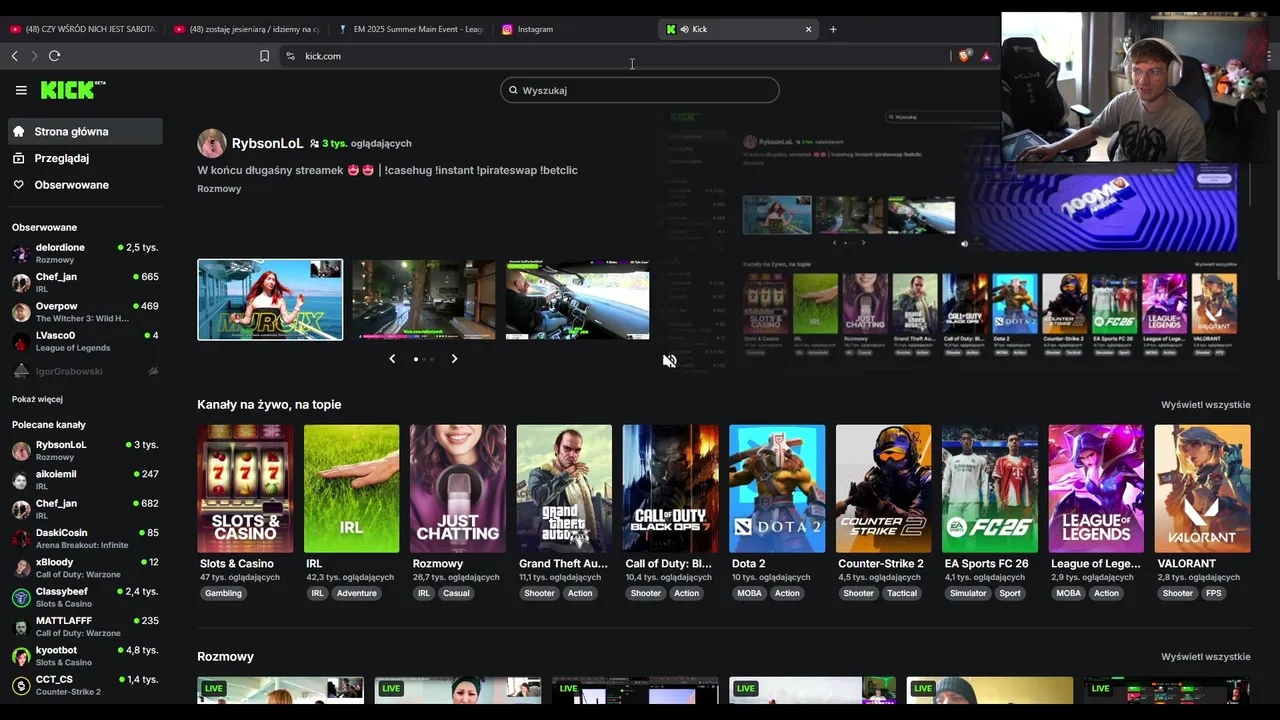Screen dimensions: 1280x720
Task: Click the Strona główna home icon
Action: [18, 131]
